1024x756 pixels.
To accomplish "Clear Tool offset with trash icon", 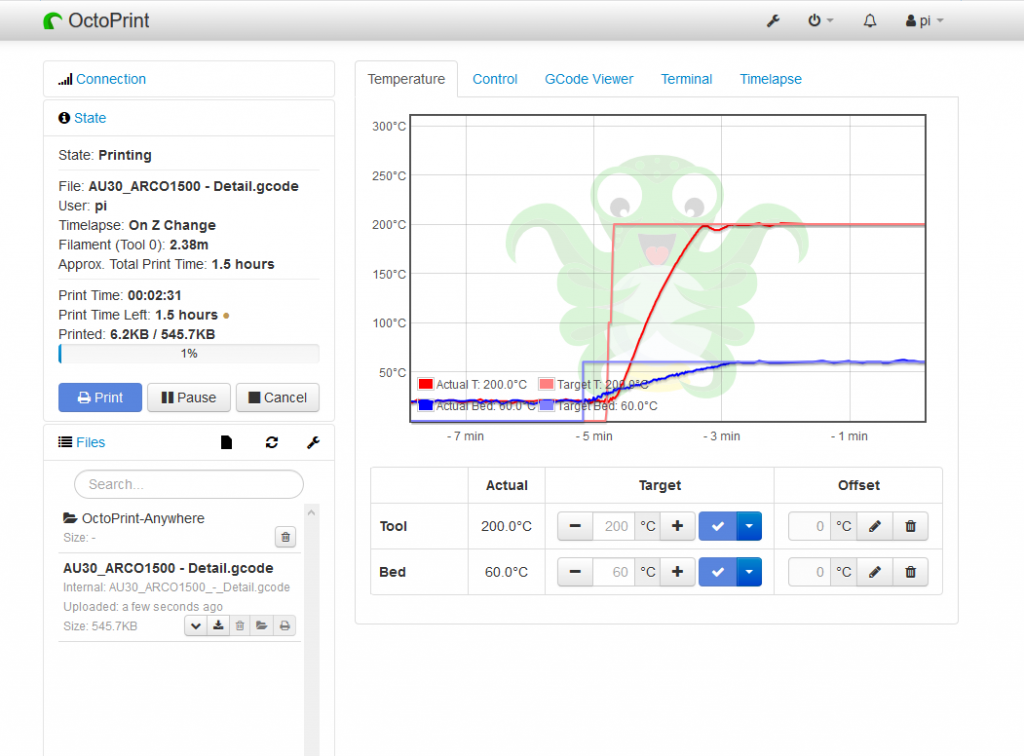I will tap(910, 526).
